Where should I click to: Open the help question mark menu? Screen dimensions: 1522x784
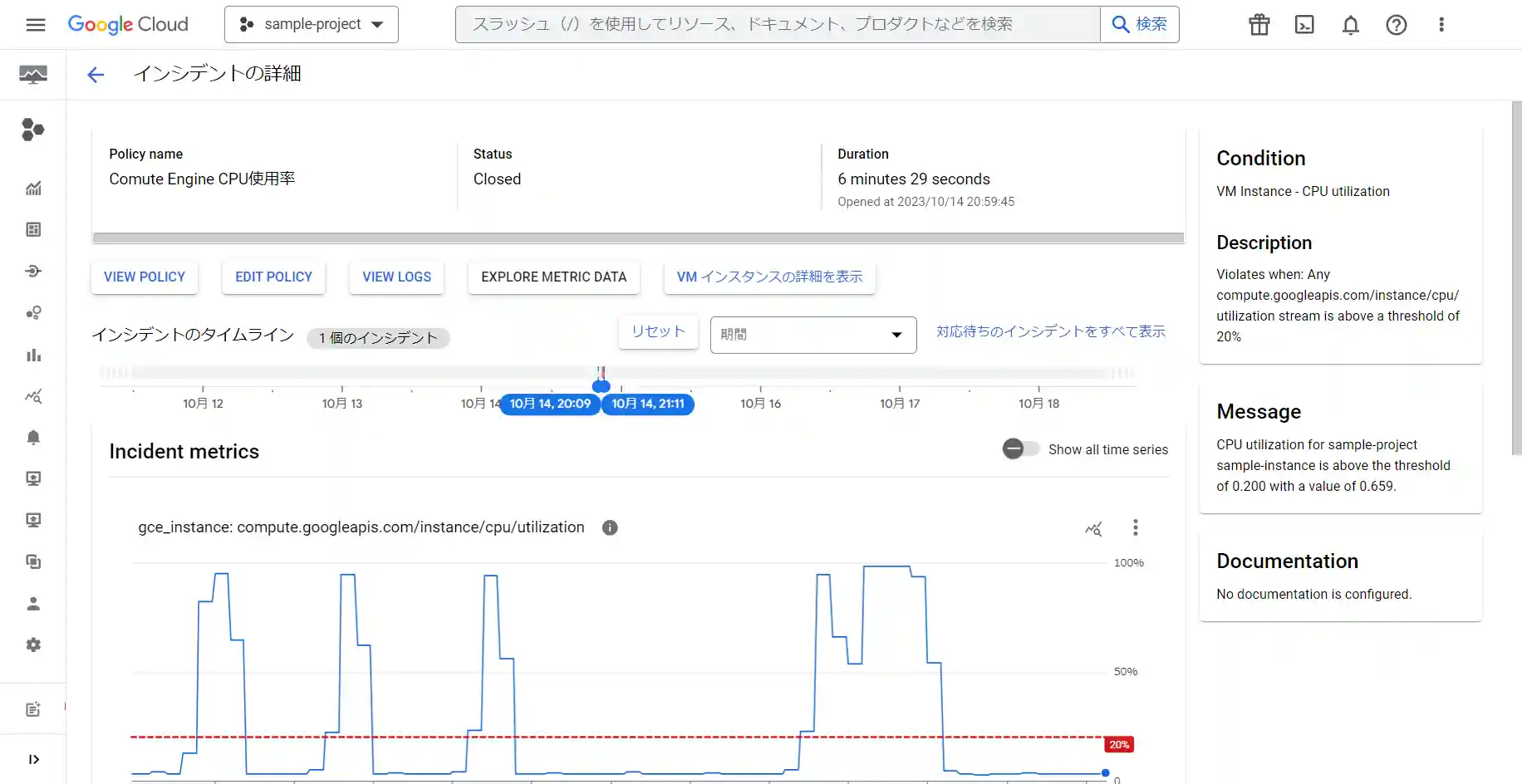(x=1397, y=25)
